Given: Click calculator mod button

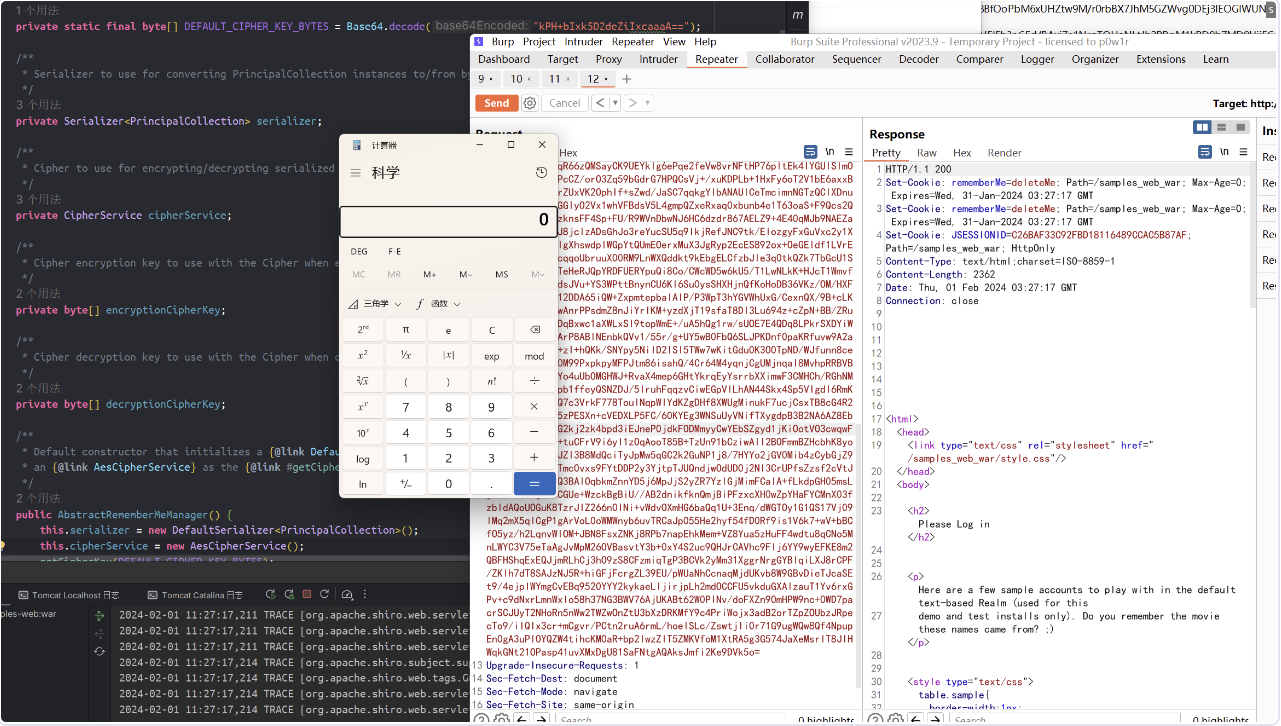Looking at the screenshot, I should click(534, 356).
